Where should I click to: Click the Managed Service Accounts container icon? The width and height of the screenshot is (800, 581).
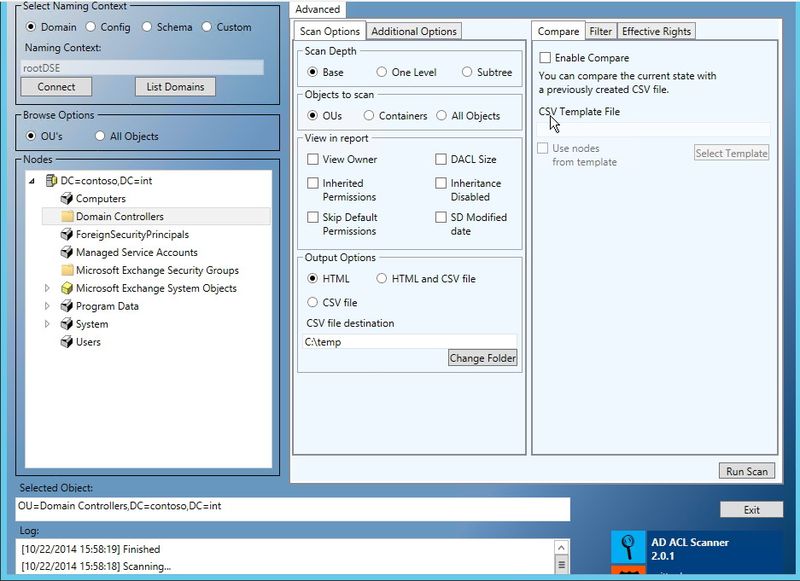tap(67, 253)
